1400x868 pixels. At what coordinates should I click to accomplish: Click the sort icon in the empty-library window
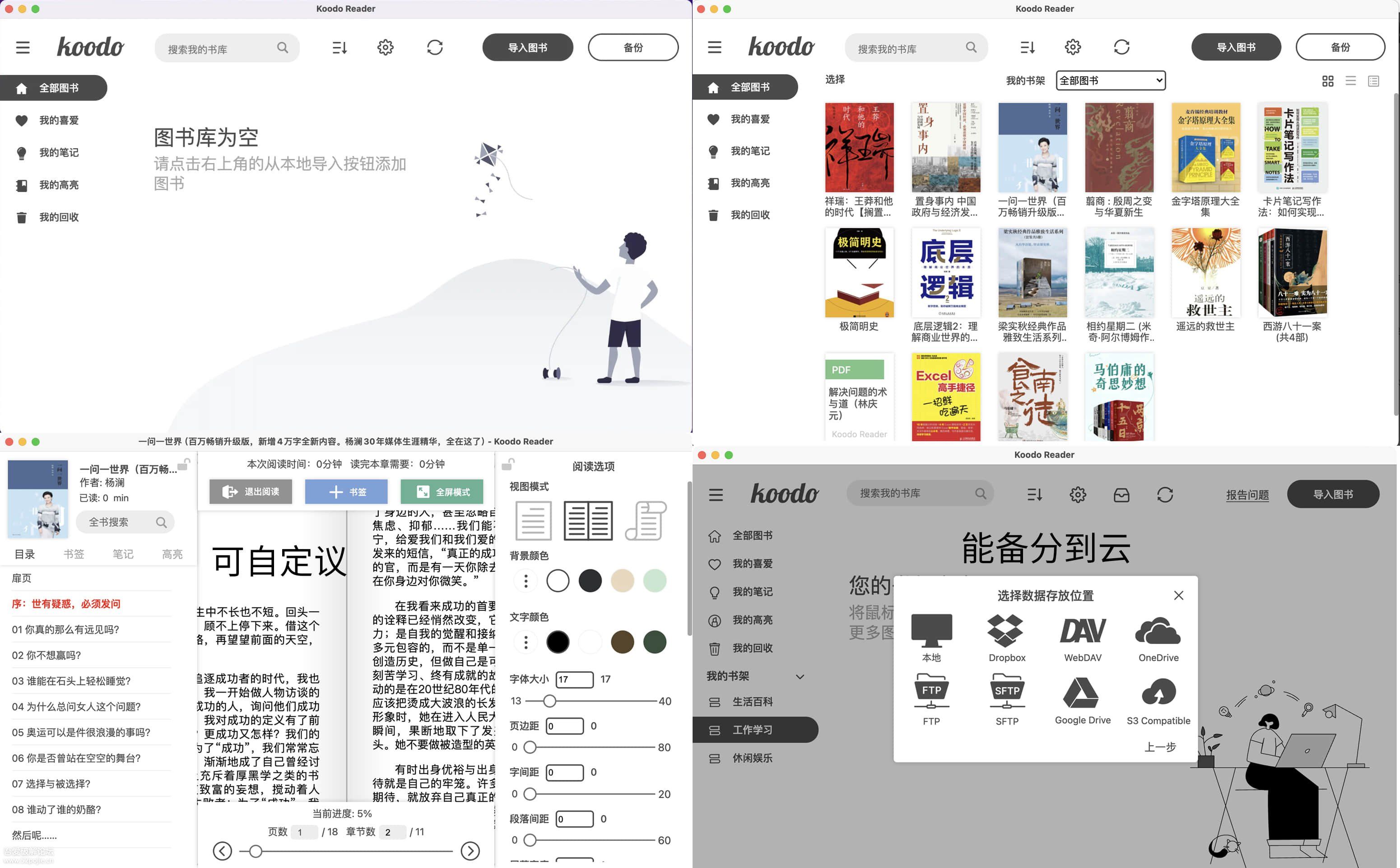[340, 47]
